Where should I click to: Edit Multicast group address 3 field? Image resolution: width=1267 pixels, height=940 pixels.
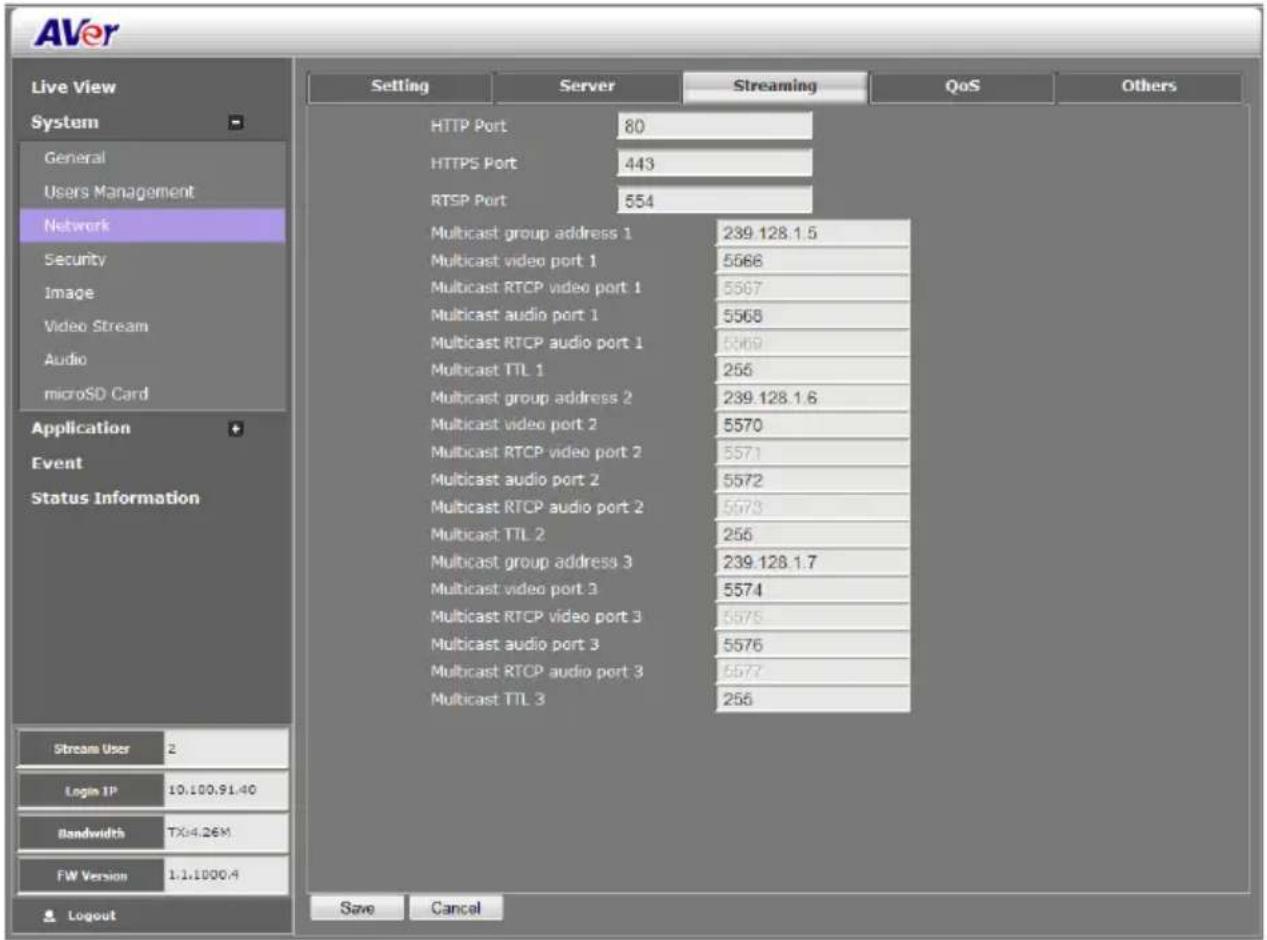(x=813, y=562)
